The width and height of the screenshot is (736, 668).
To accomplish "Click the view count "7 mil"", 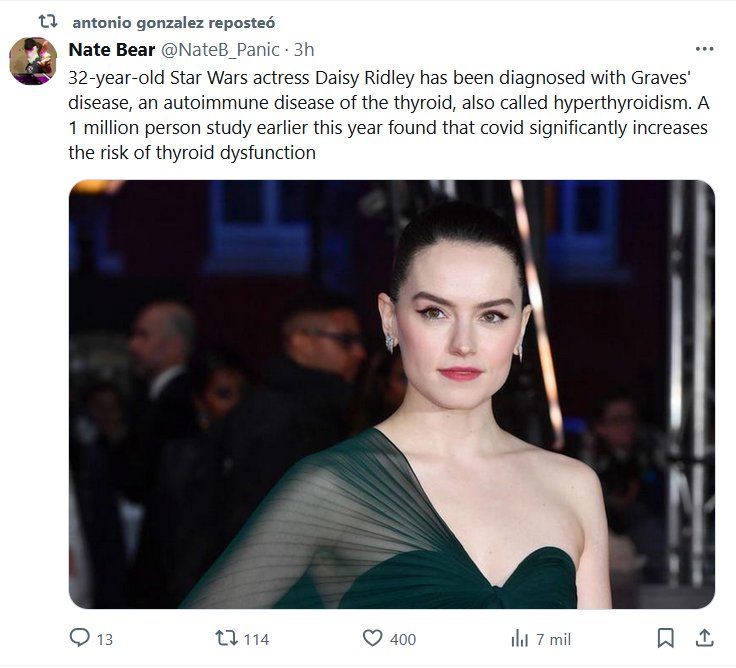I will click(x=553, y=639).
